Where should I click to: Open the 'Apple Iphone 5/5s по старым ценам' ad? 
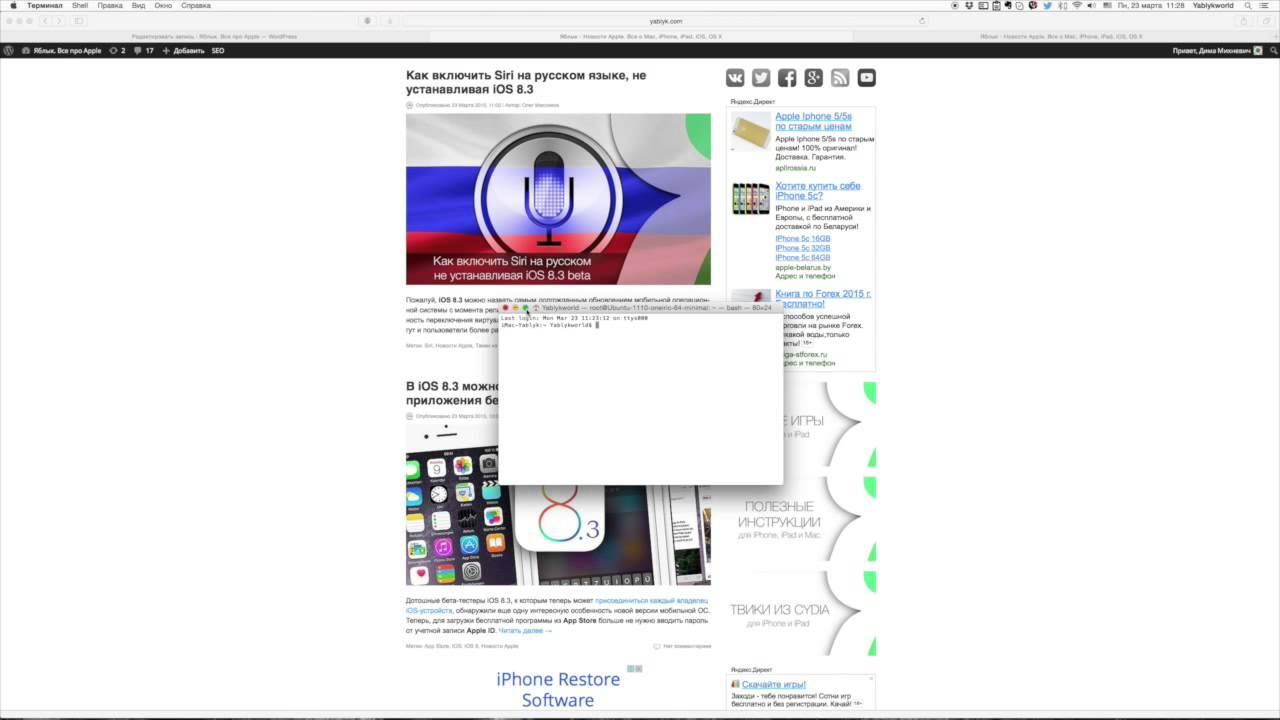click(814, 122)
